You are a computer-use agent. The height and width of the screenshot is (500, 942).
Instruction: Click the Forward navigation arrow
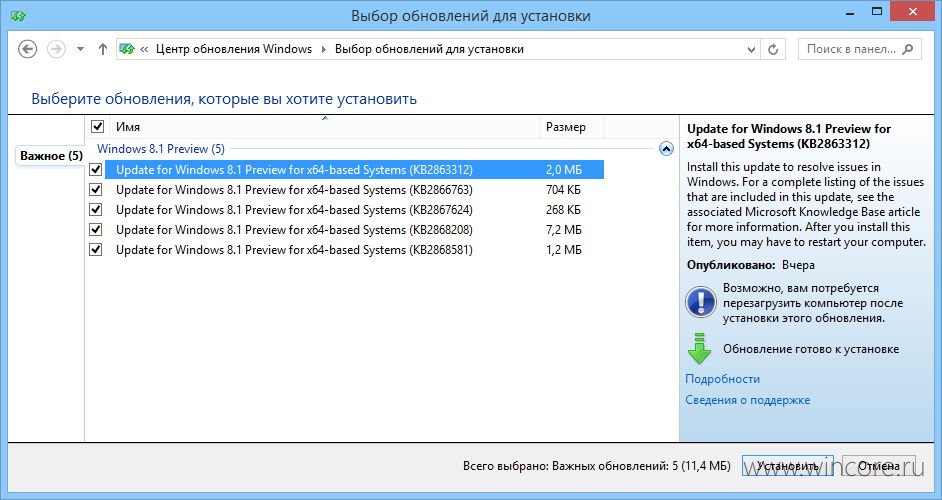56,49
